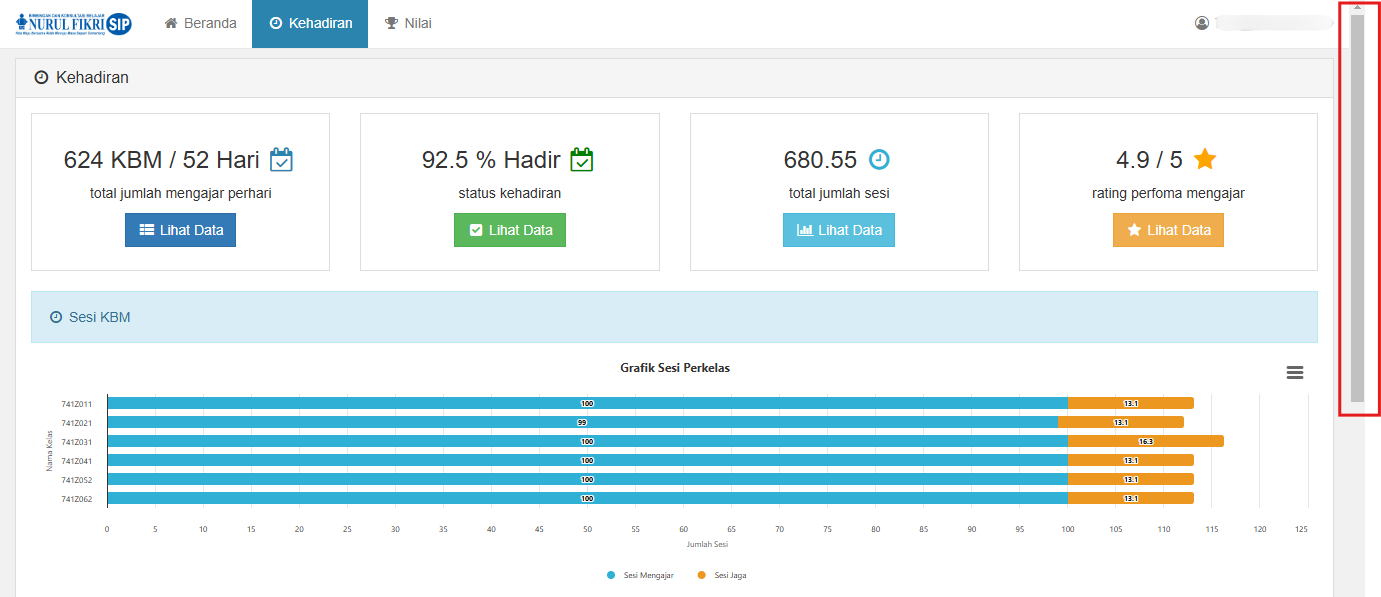Click calendar icon beside 624 KBM
Image resolution: width=1381 pixels, height=597 pixels.
[281, 160]
